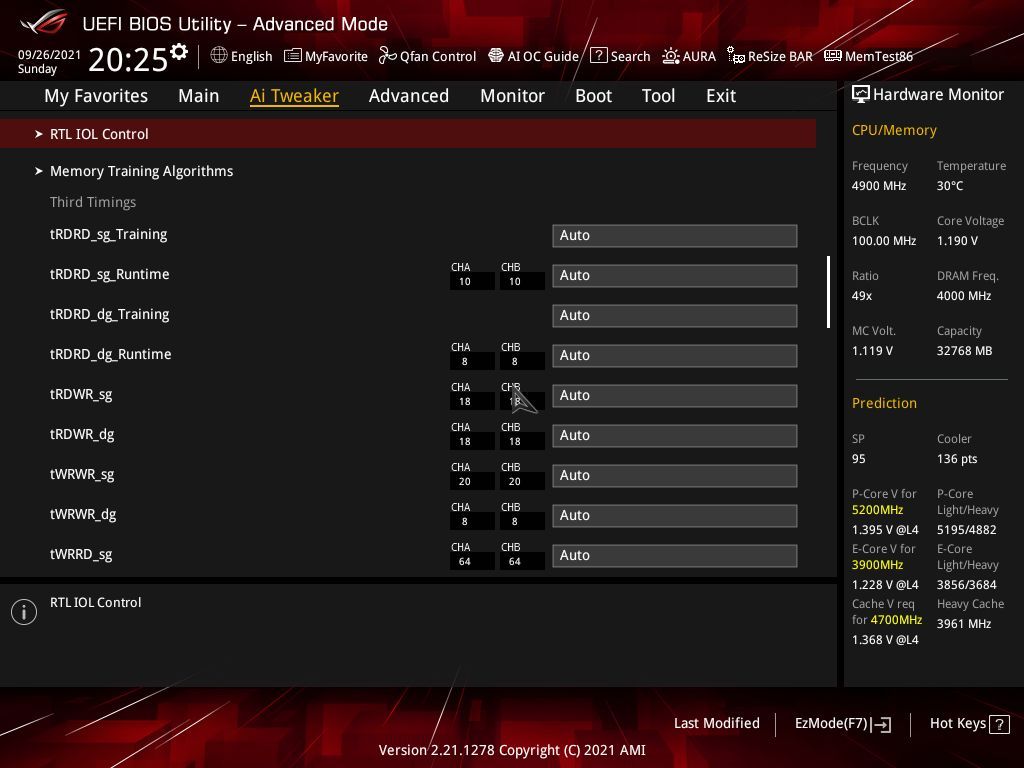
Task: Click the info icon beside RTL IOL Control
Action: (x=24, y=612)
